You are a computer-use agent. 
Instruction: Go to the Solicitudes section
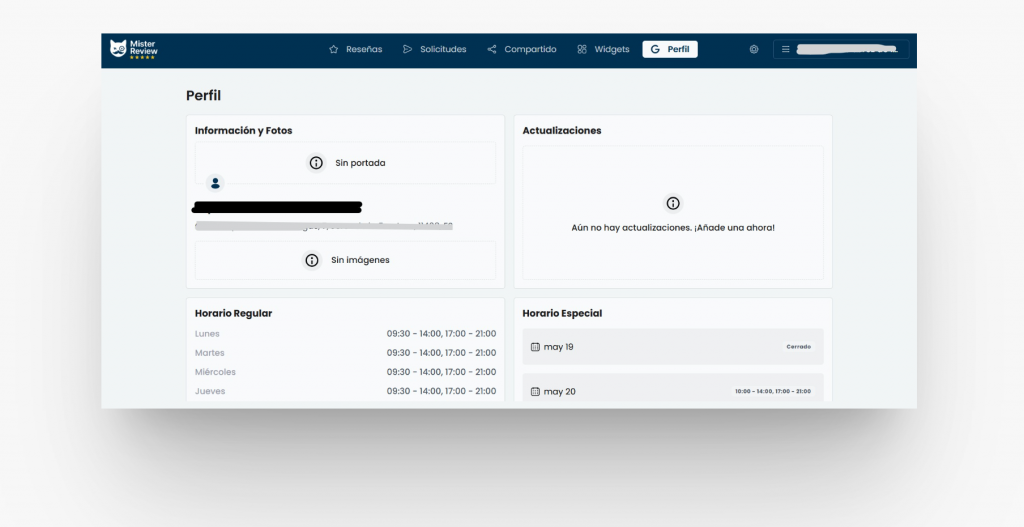(x=434, y=49)
